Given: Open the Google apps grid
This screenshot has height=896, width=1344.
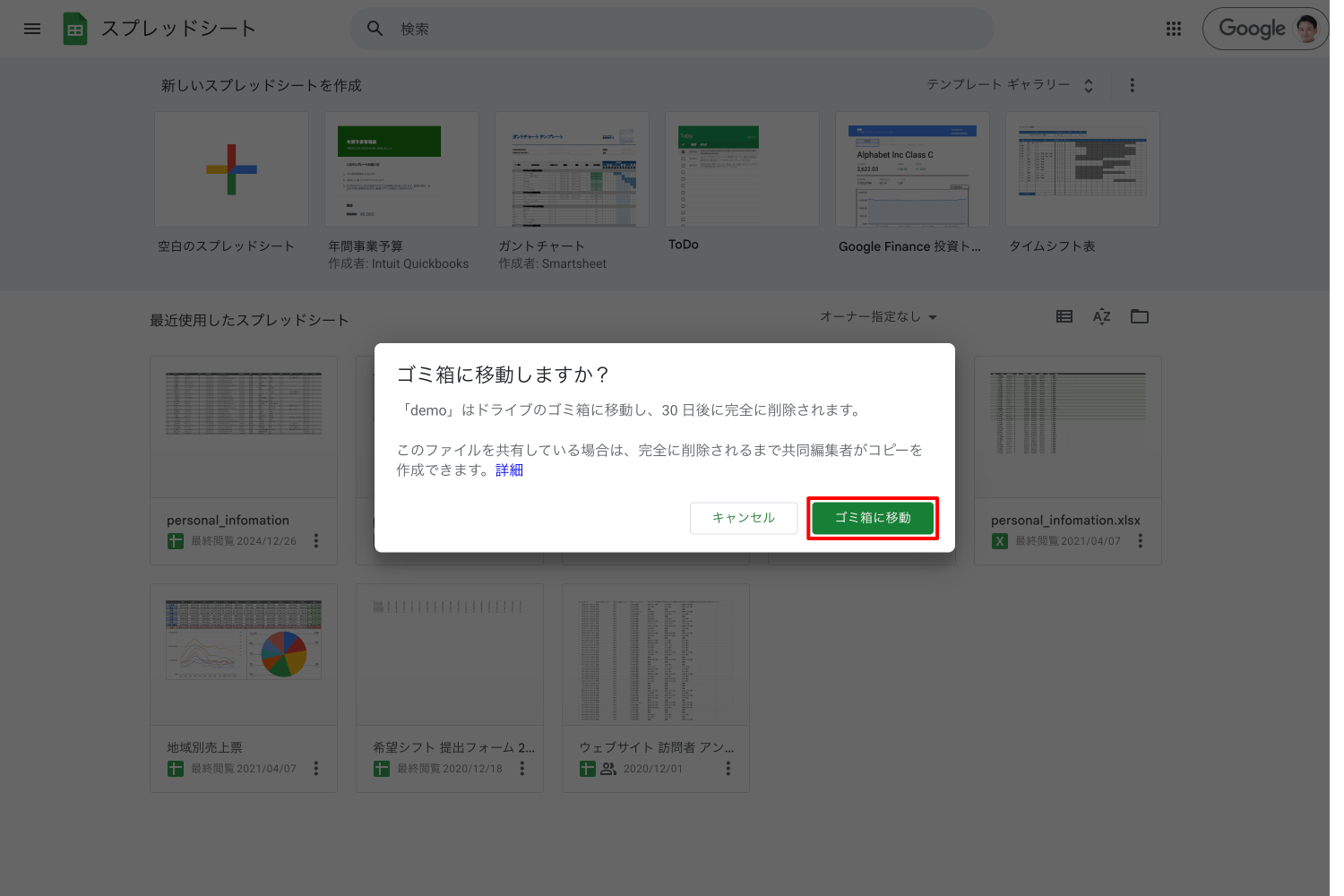Looking at the screenshot, I should [x=1173, y=29].
